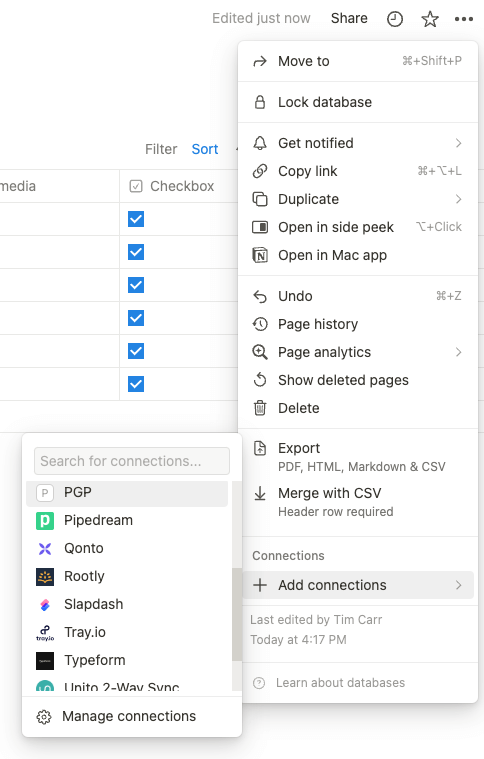Open the Sort options
Viewport: 484px width, 759px height.
(x=205, y=149)
